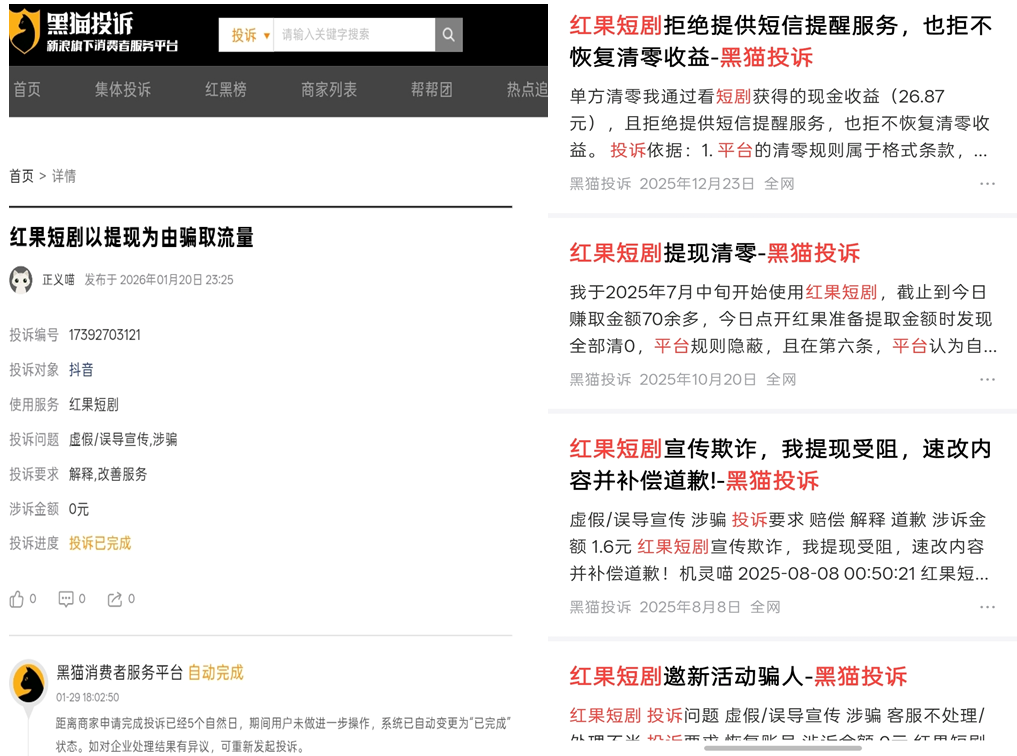Open the 红黑榜 navigation tab
This screenshot has width=1017, height=756.
226,89
